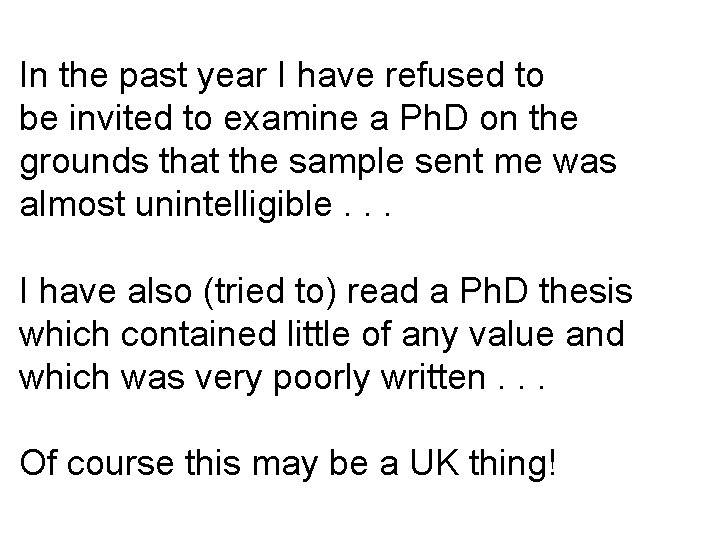Viewport: 720px width, 540px height.
Task: Click the word "written" in the text
Action: pos(433,377)
